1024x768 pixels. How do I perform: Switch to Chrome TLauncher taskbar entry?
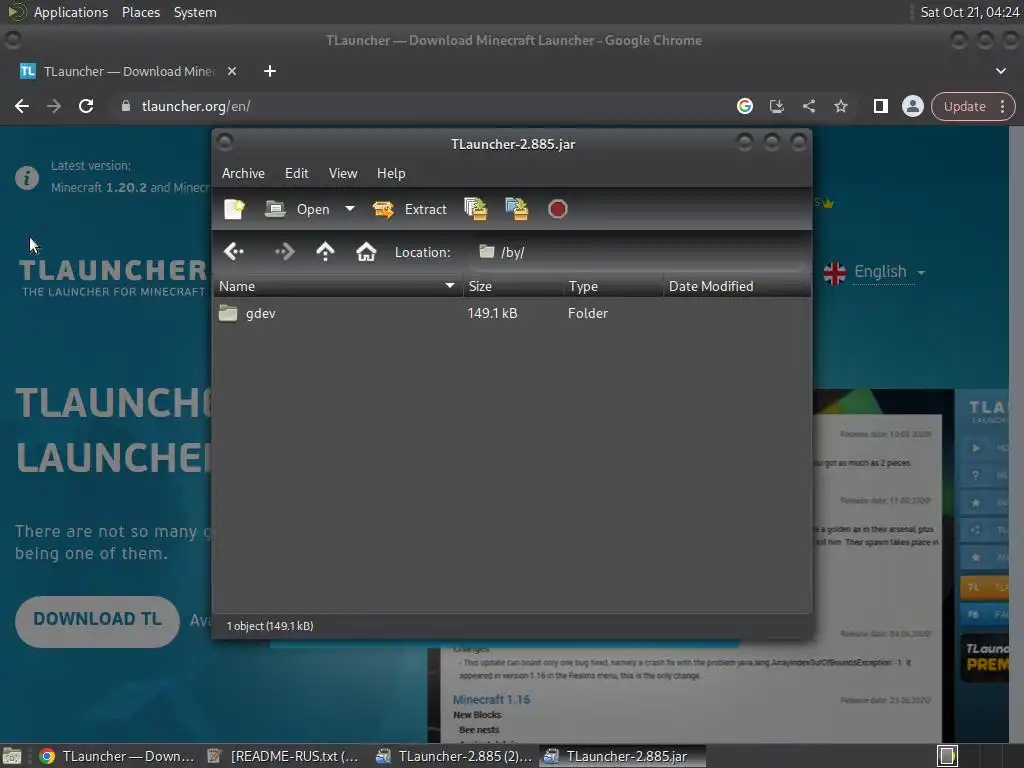point(118,756)
